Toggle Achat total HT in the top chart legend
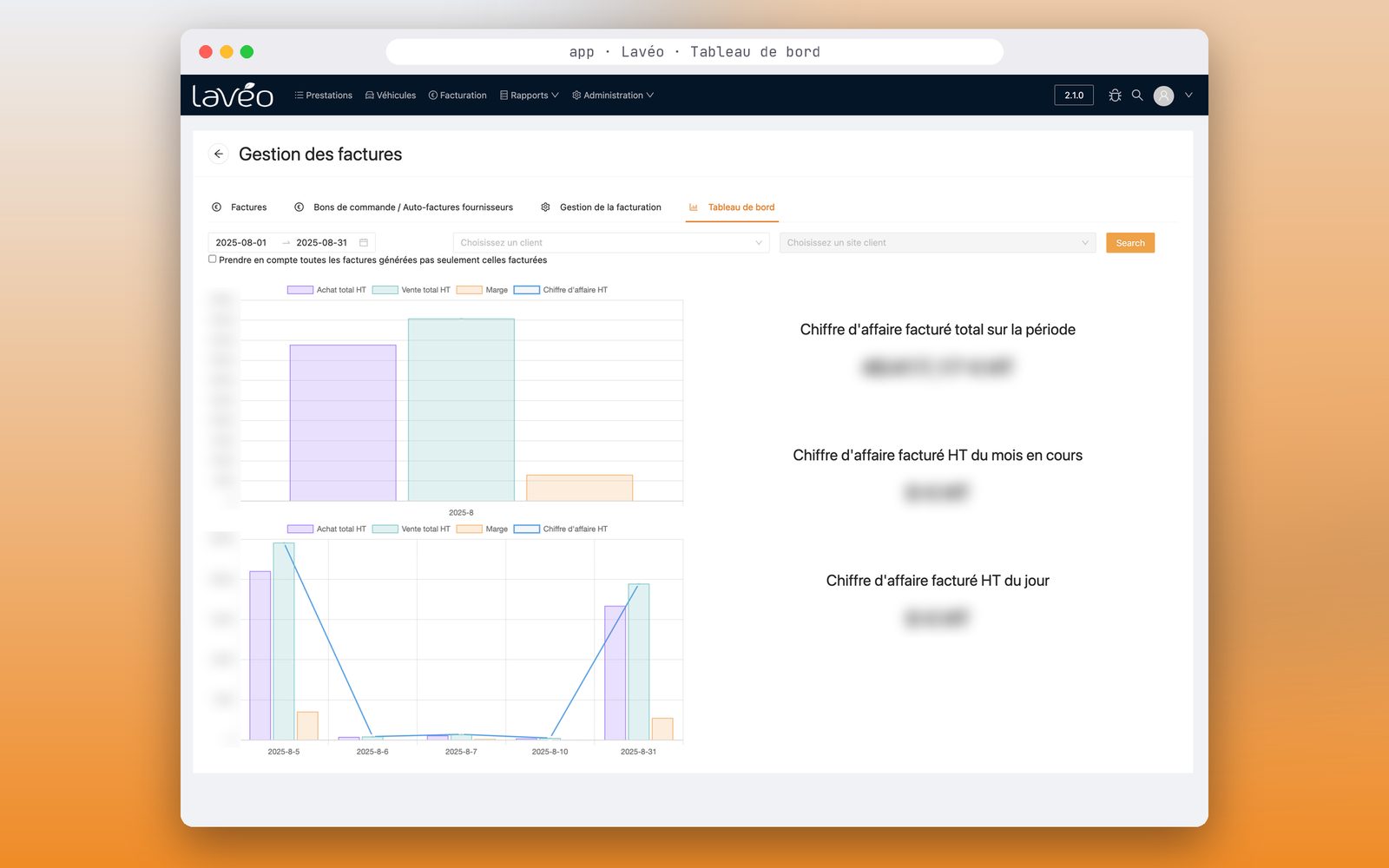Screen dimensions: 1389x868 (326, 290)
